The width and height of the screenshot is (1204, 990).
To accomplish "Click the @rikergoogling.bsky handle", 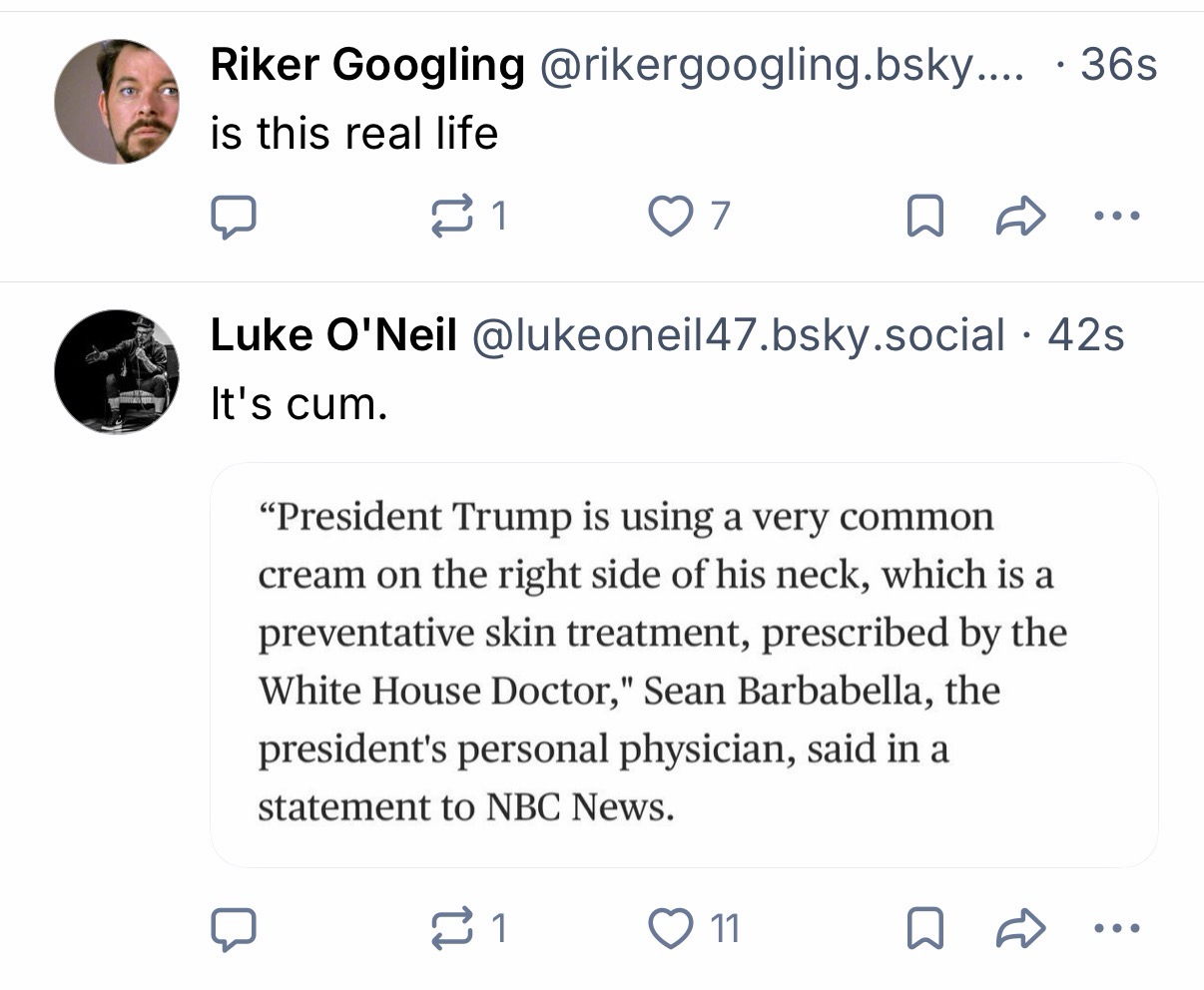I will [781, 66].
